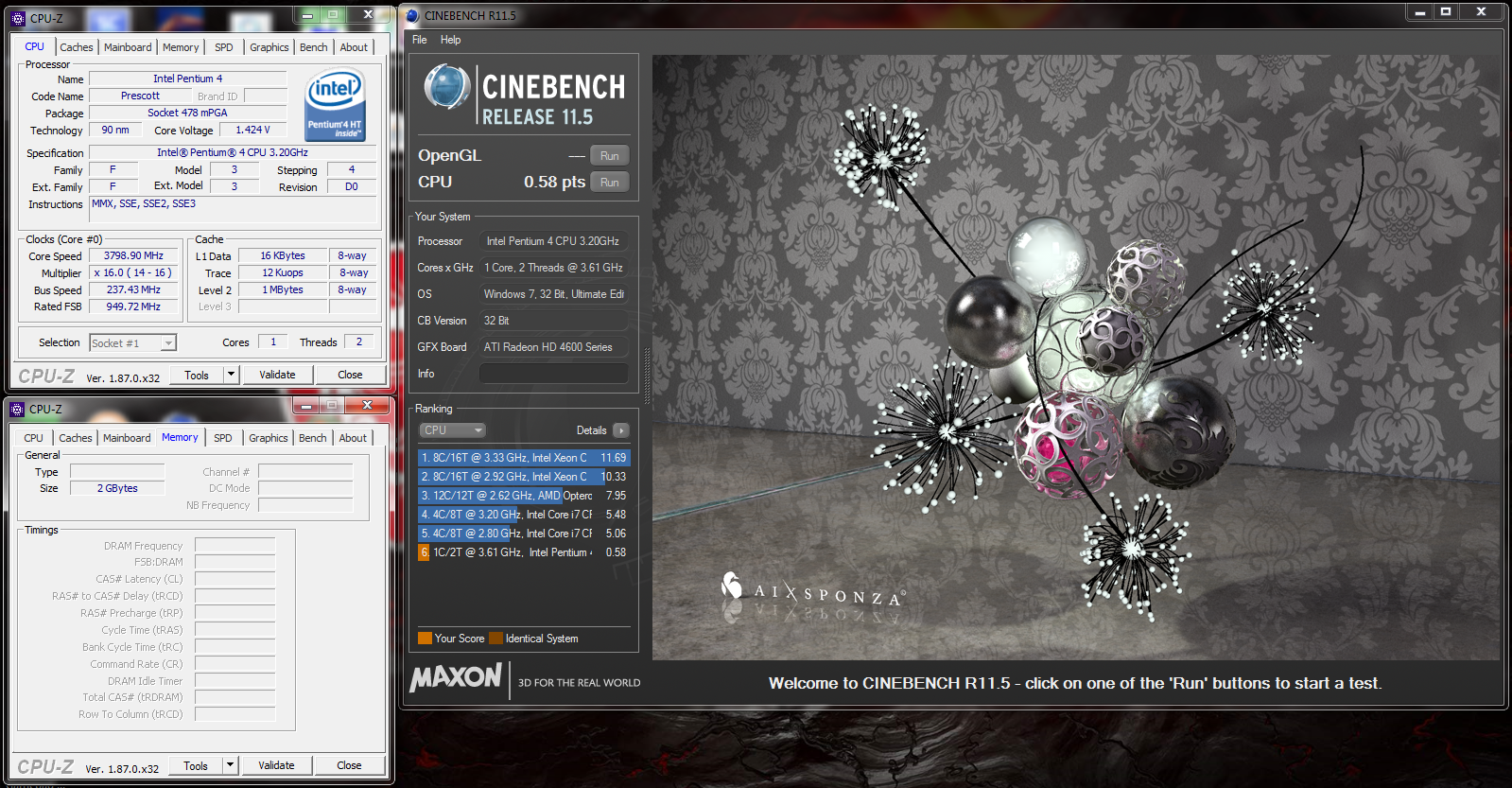1512x788 pixels.
Task: Click the Cinebench panel splitter handle
Action: [x=647, y=376]
